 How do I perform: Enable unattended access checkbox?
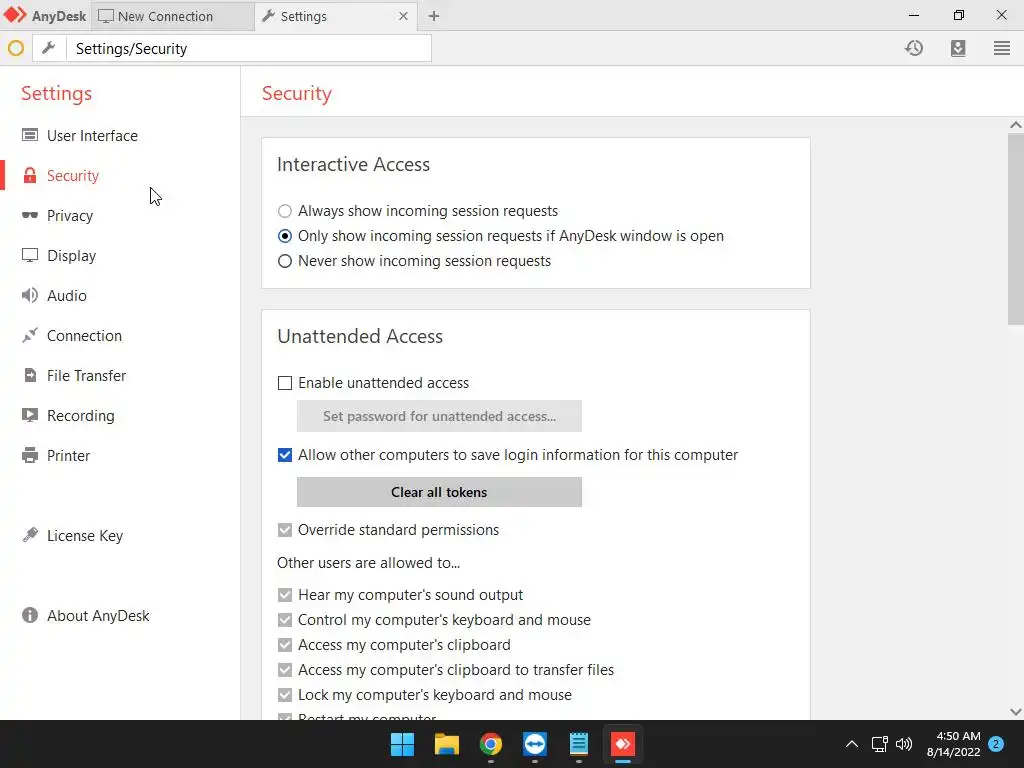285,383
